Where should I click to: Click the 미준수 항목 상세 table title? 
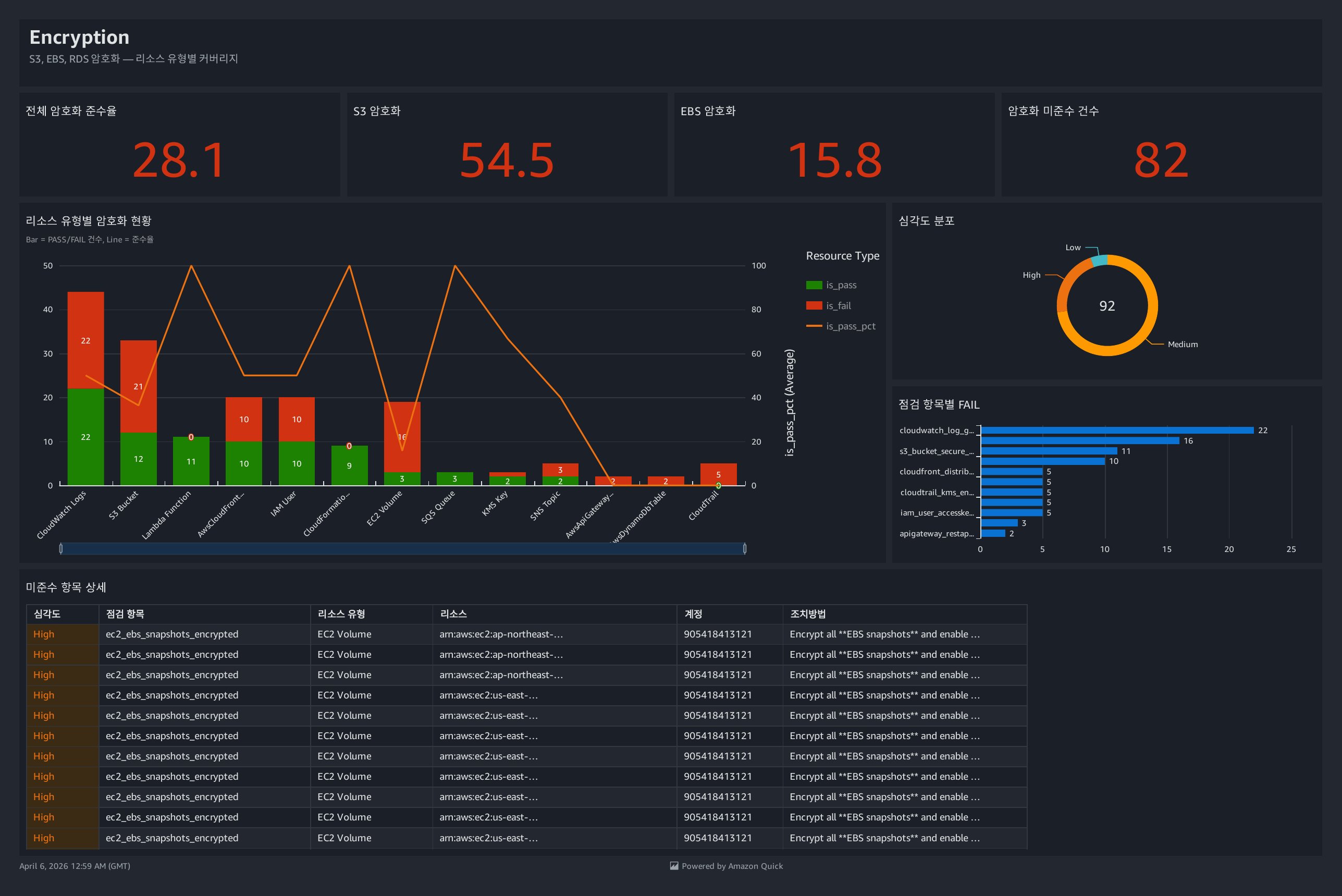pyautogui.click(x=66, y=587)
